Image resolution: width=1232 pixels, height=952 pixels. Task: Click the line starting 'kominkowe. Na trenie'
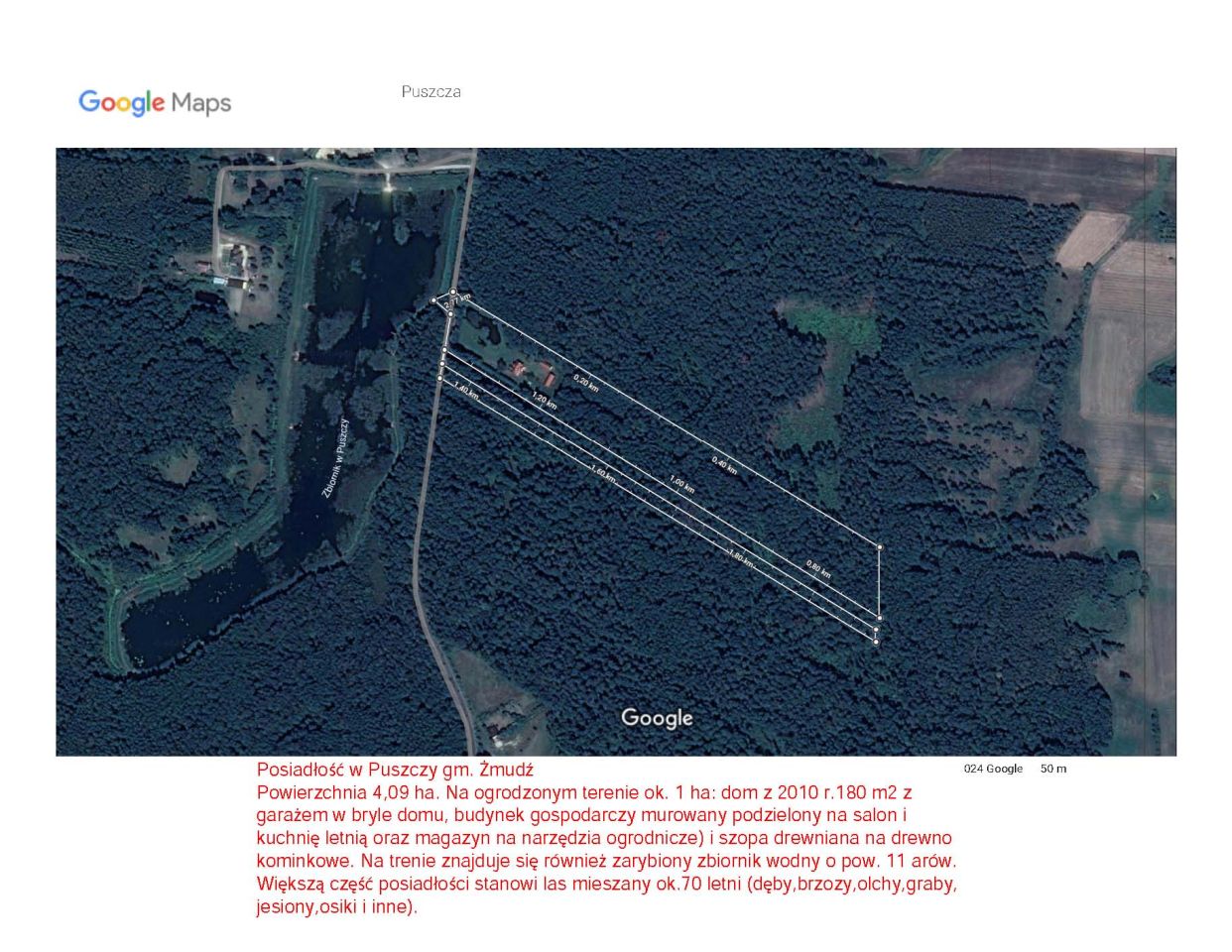[606, 861]
